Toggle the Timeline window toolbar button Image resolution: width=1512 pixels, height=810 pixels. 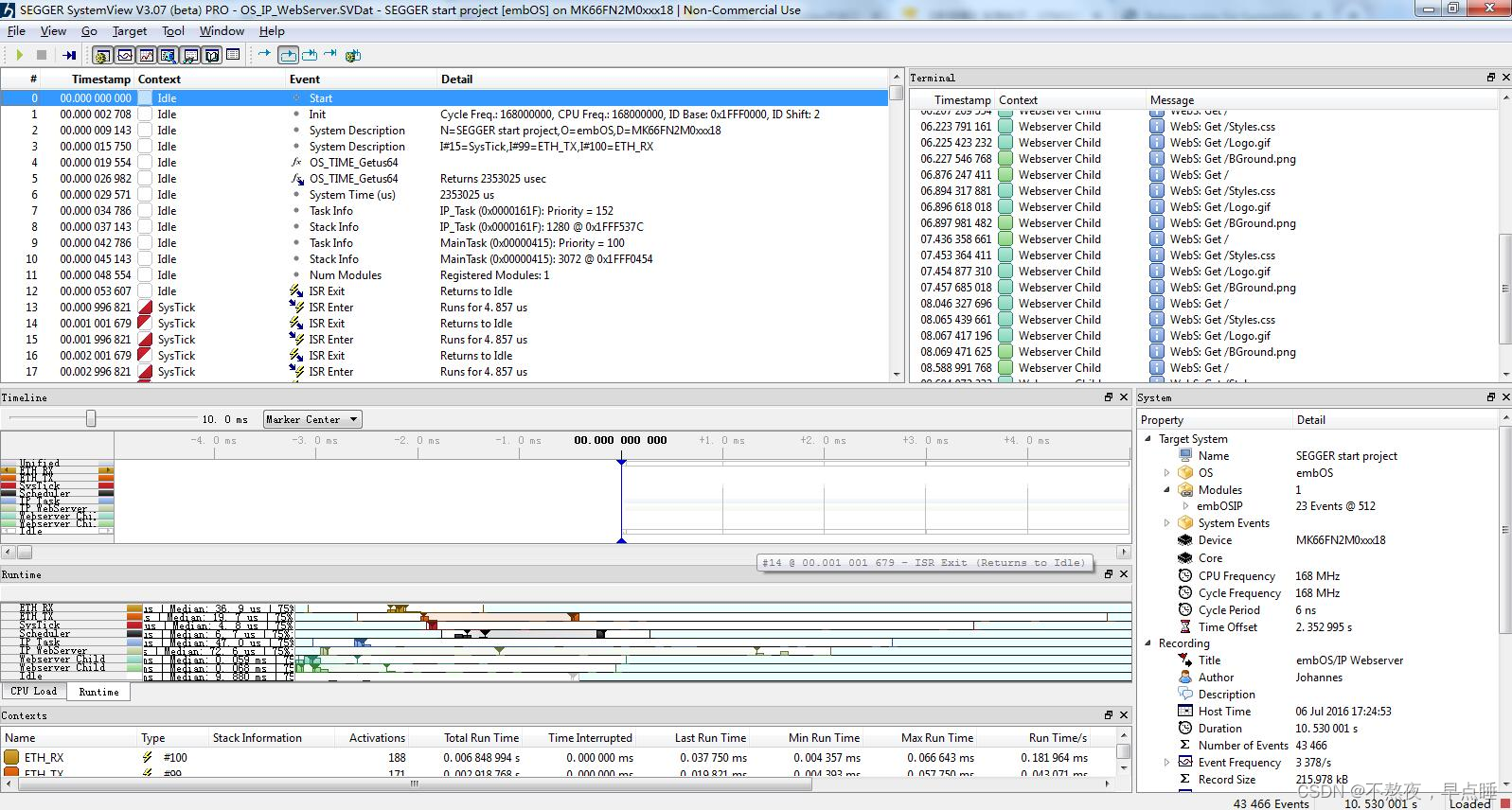[x=124, y=56]
